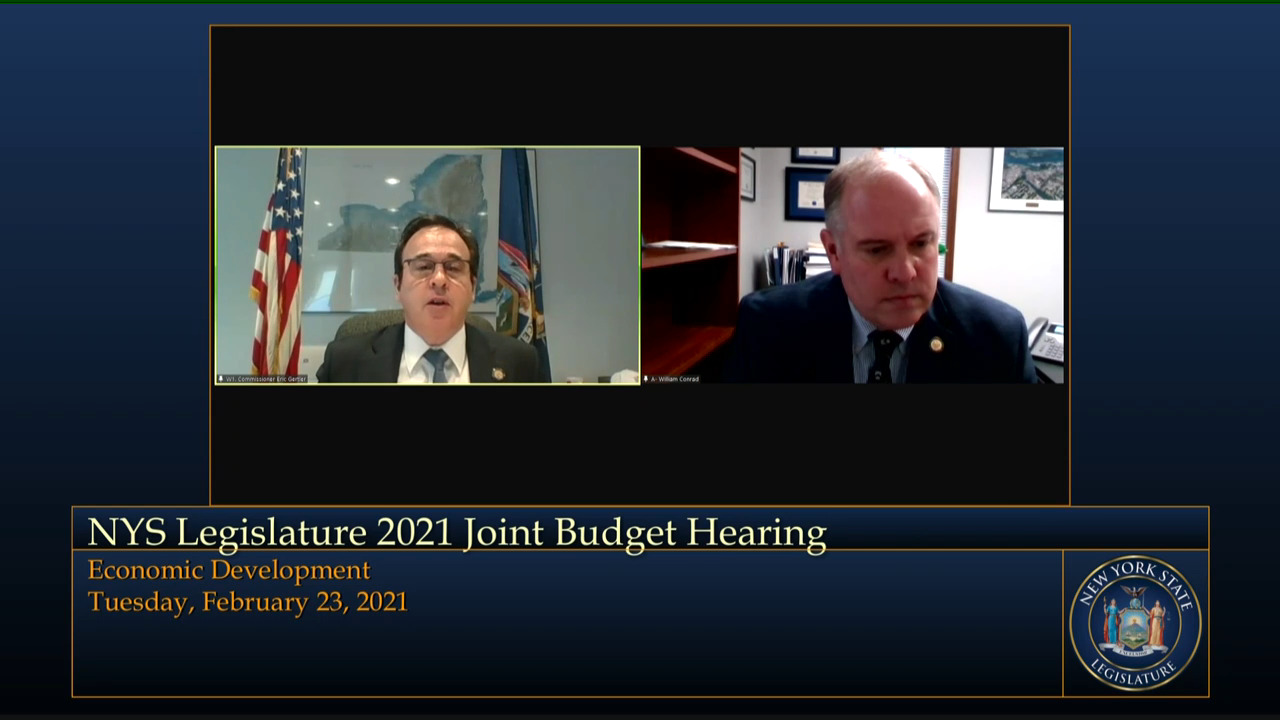Click the New York State Legislature seal

pyautogui.click(x=1135, y=623)
